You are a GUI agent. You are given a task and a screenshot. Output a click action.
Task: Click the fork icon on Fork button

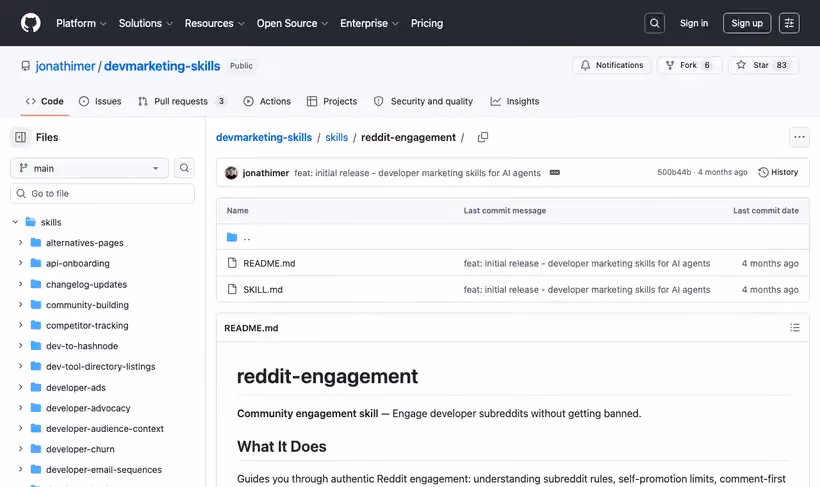point(670,65)
